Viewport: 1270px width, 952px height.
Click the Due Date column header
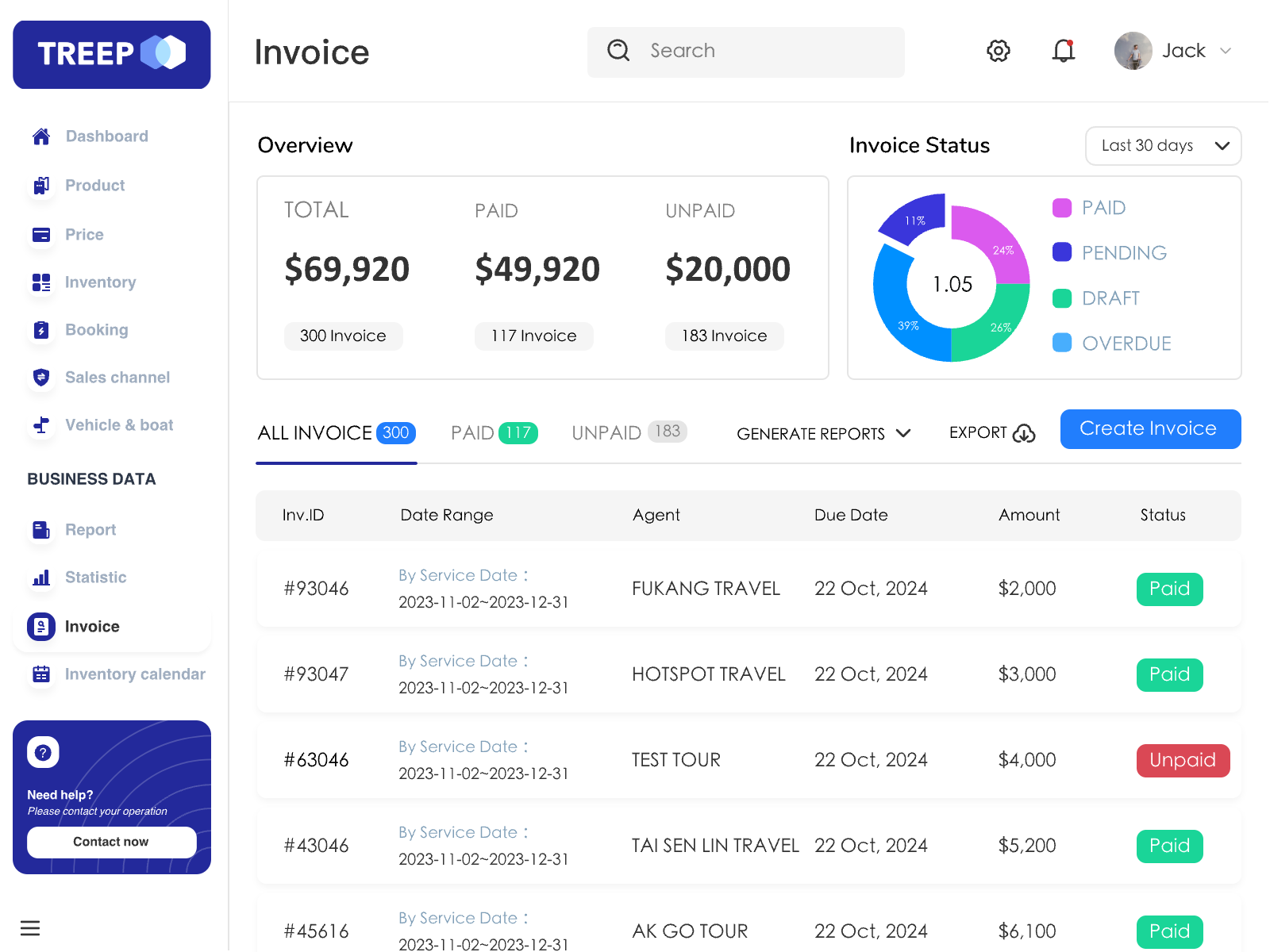851,516
